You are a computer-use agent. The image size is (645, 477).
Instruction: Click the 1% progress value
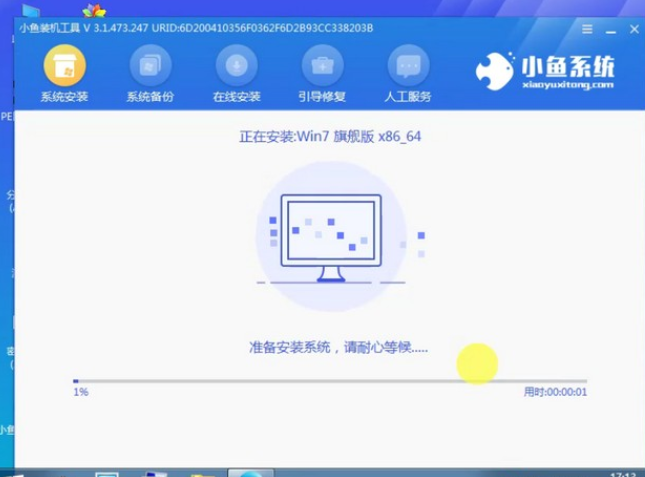[81, 392]
